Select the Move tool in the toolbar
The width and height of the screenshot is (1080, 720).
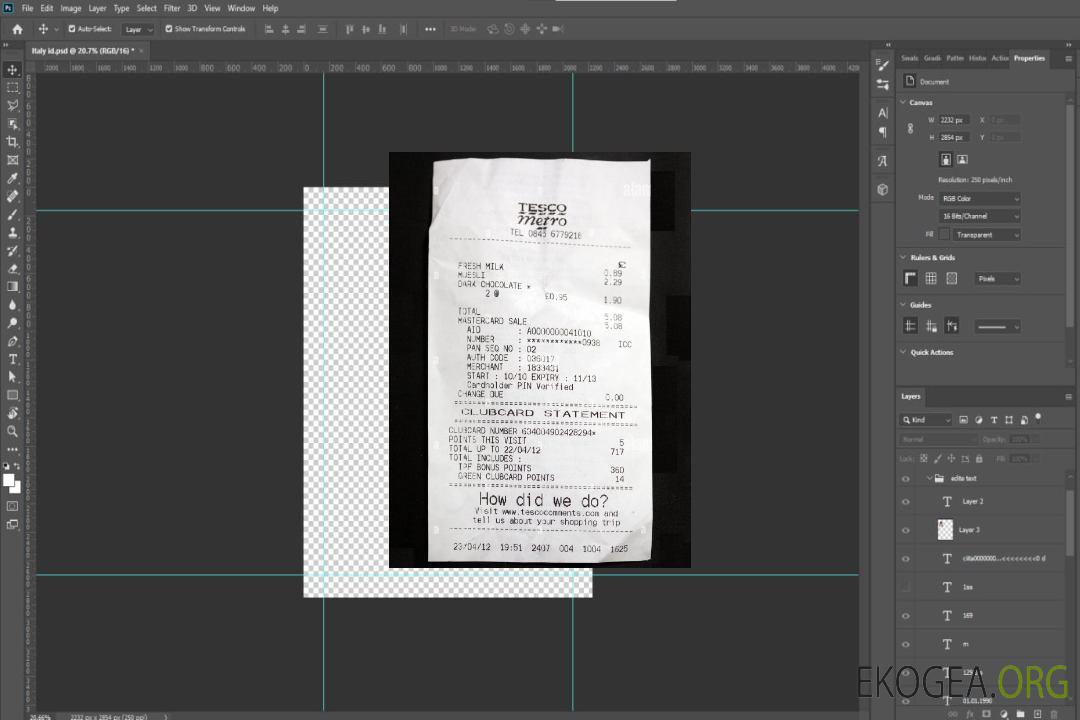click(x=12, y=70)
